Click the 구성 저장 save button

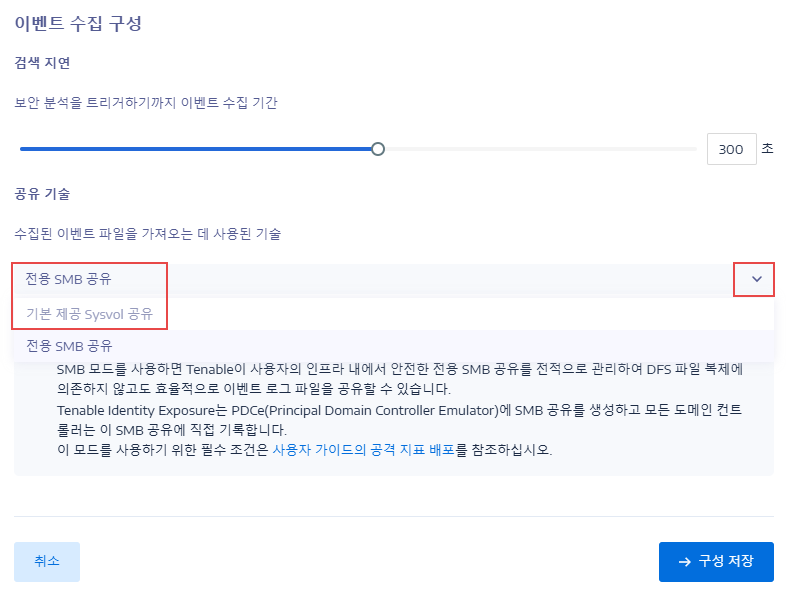[x=716, y=561]
